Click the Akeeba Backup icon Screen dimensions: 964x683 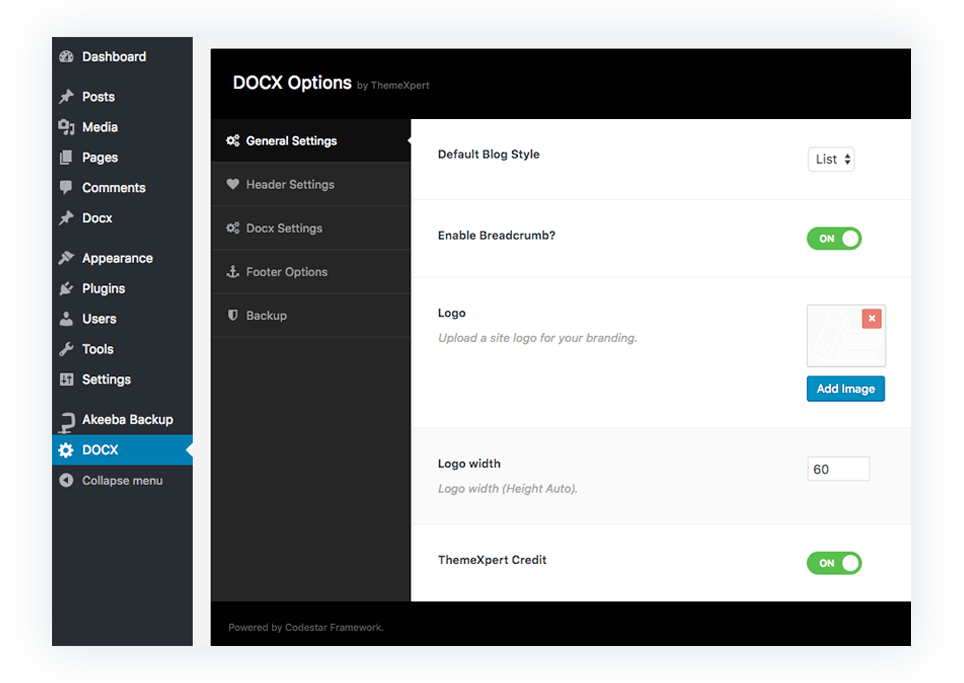pyautogui.click(x=66, y=422)
